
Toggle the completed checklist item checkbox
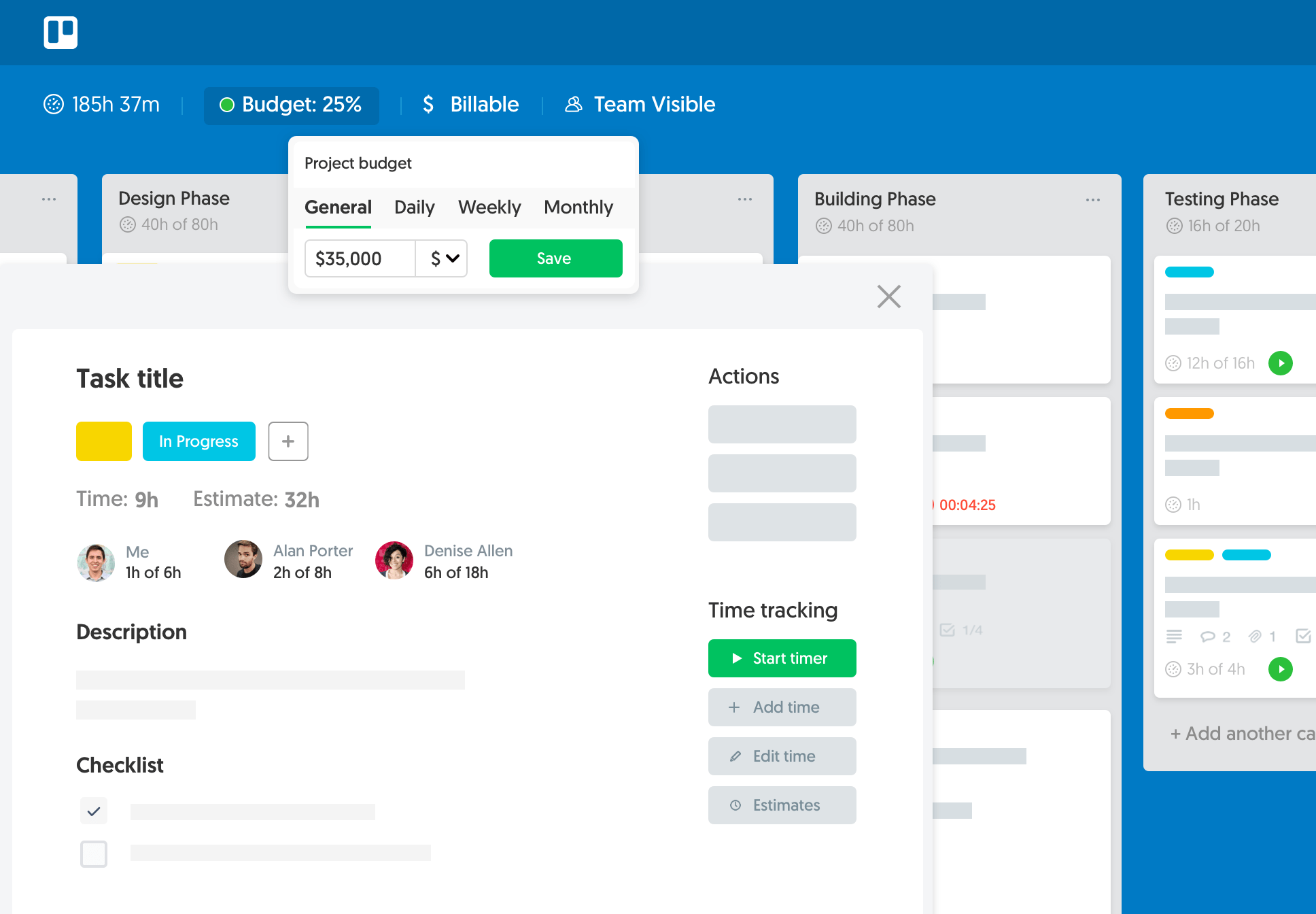93,810
